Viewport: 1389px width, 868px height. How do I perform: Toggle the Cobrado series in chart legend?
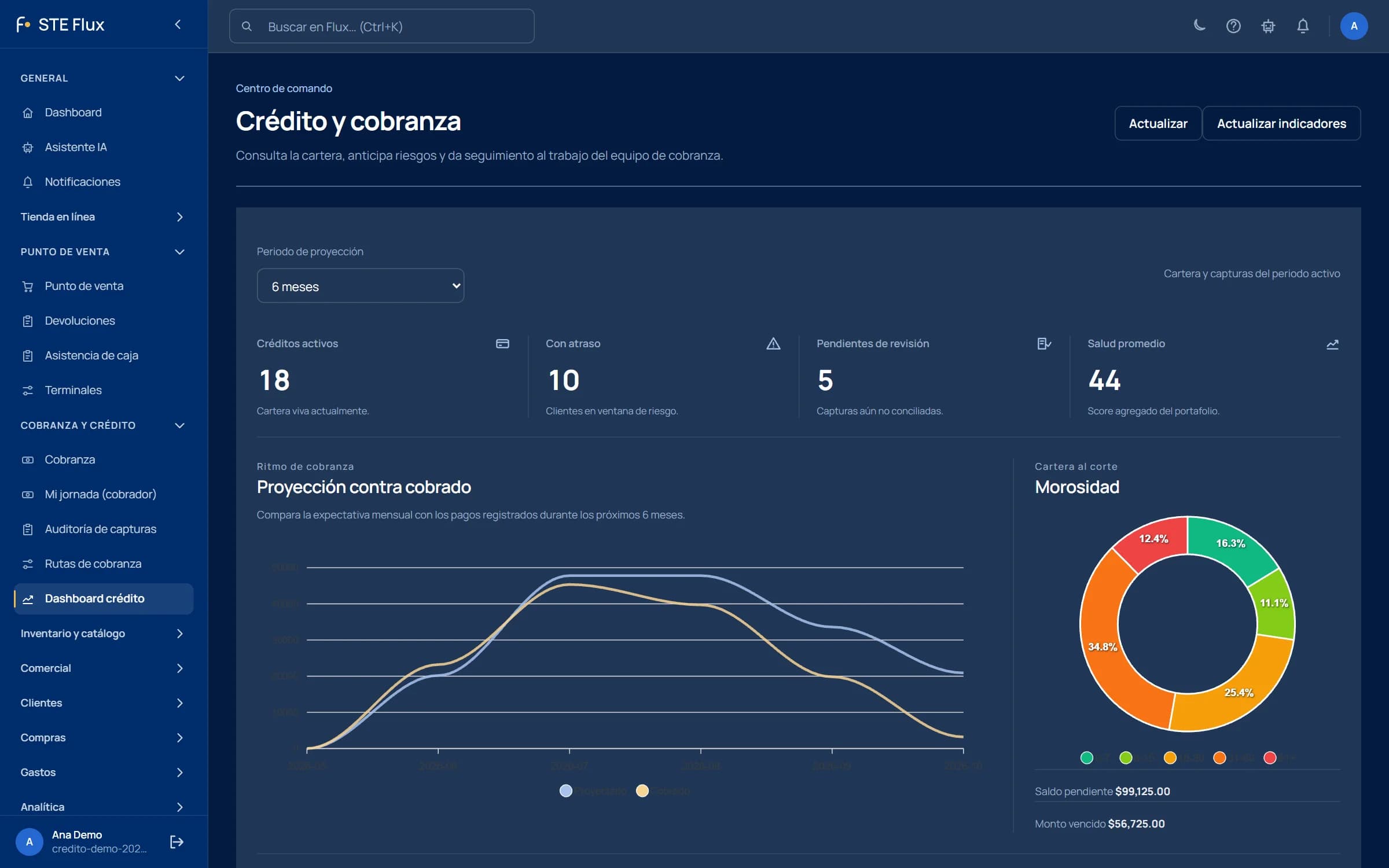pos(663,790)
